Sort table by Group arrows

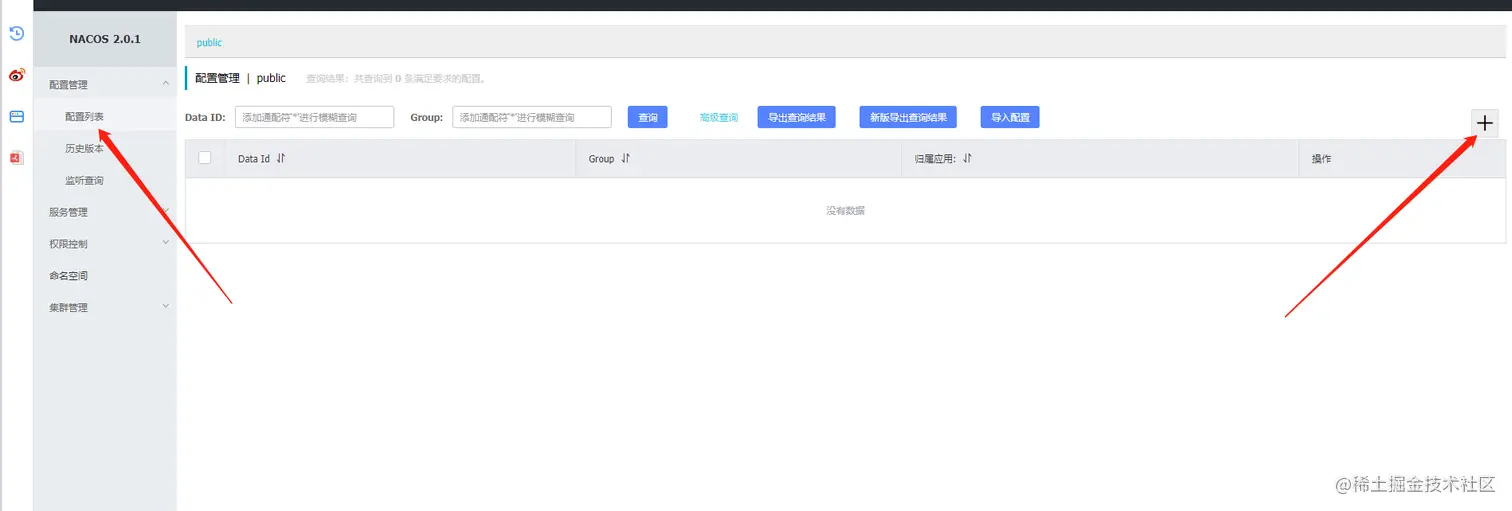coord(625,158)
